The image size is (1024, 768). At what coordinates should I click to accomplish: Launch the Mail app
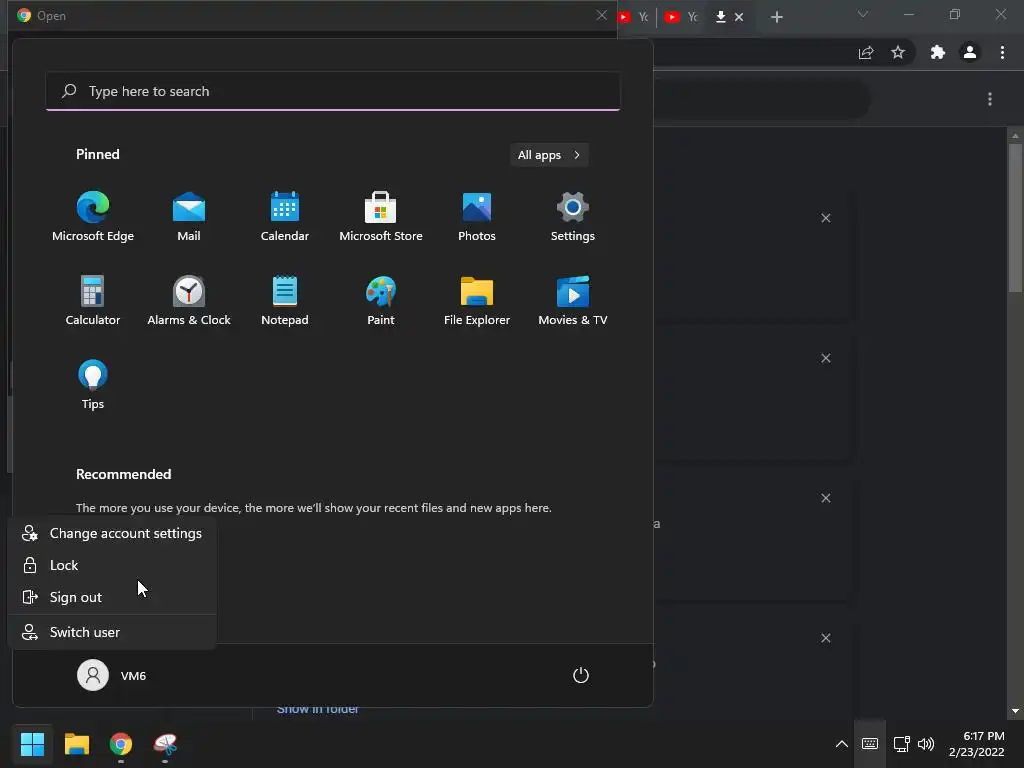(189, 217)
